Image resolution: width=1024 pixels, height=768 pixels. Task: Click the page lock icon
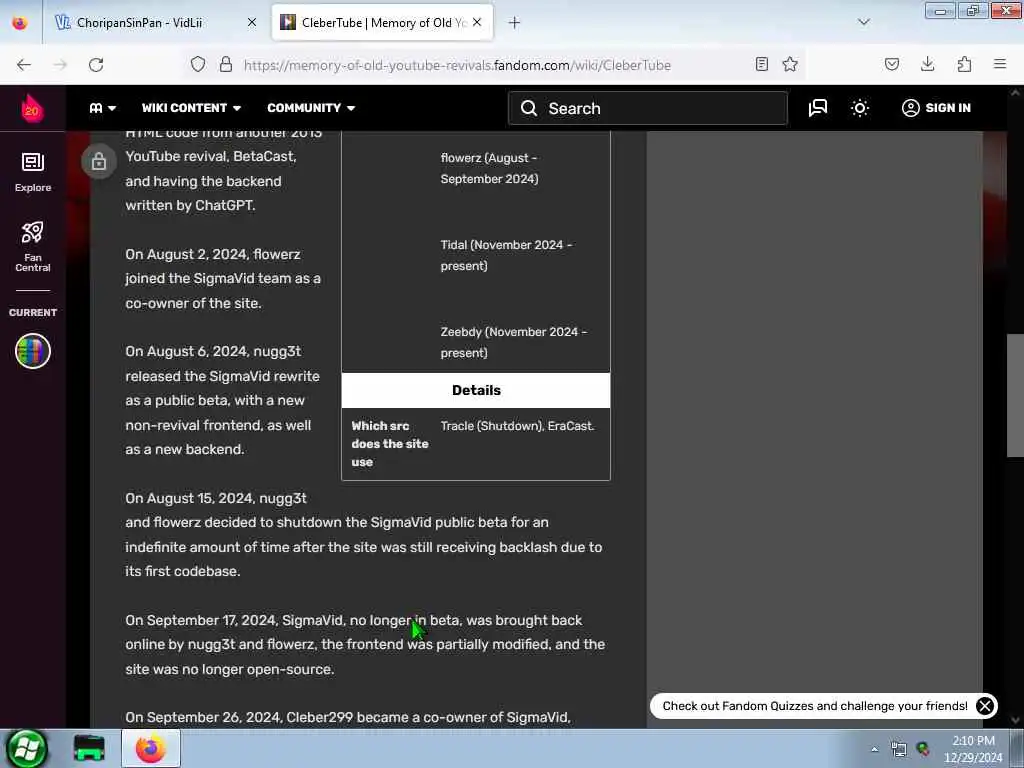[x=99, y=161]
